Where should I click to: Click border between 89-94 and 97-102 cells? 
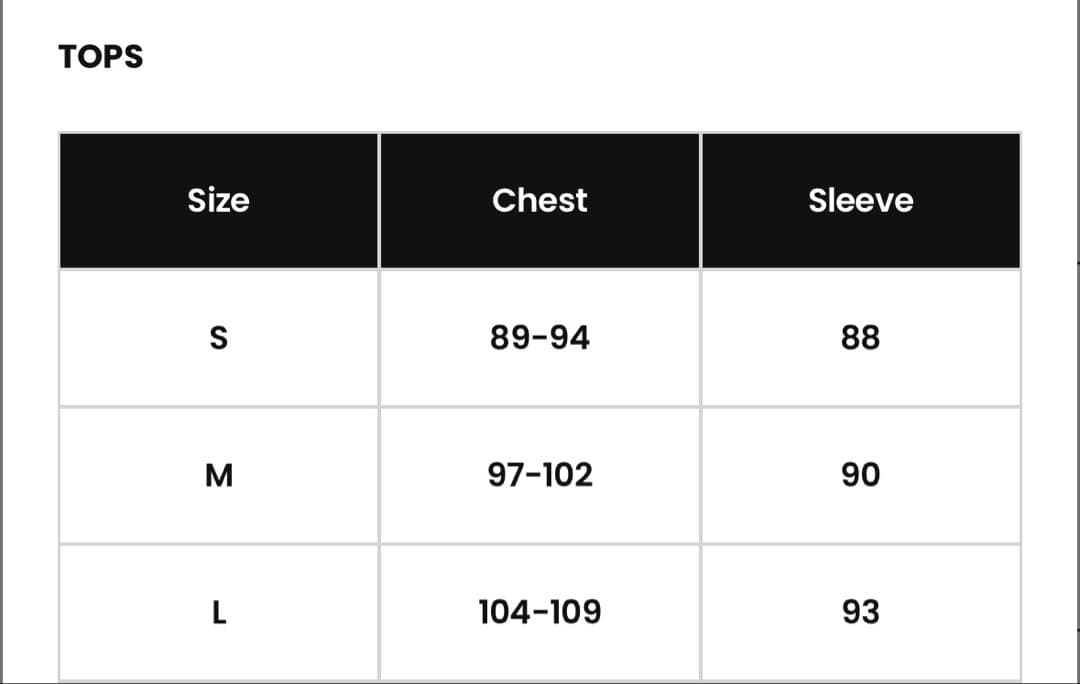tap(540, 407)
